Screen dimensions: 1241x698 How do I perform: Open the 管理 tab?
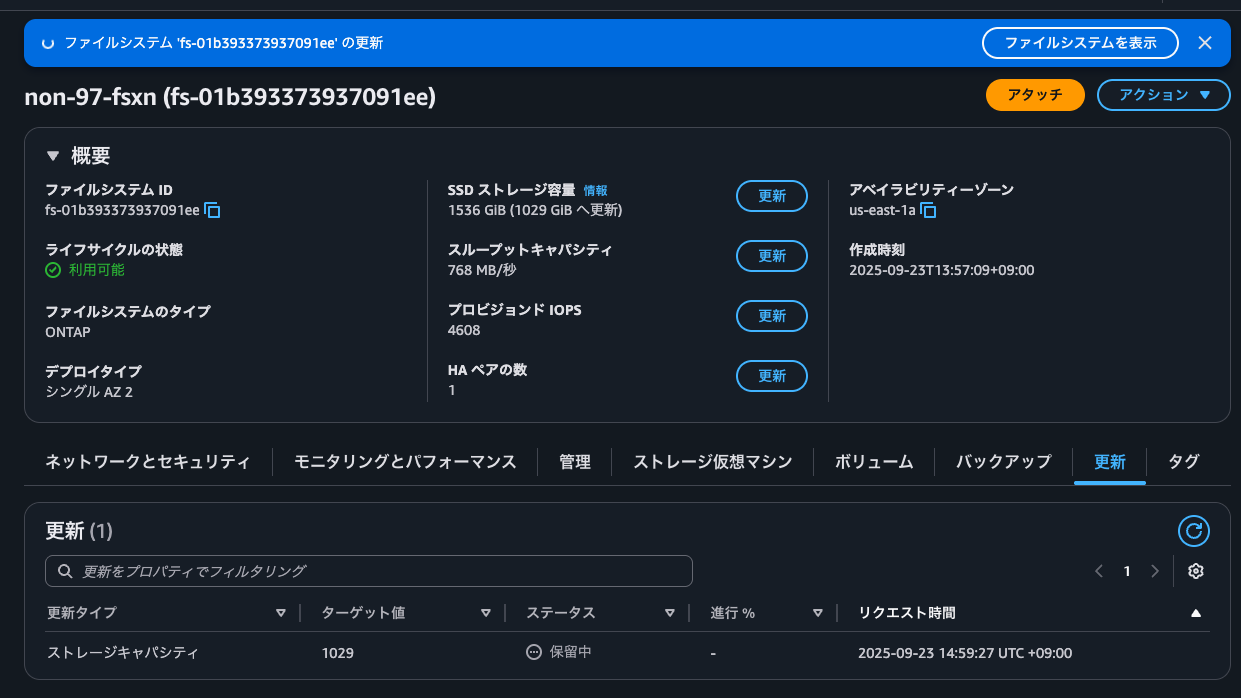click(x=575, y=462)
